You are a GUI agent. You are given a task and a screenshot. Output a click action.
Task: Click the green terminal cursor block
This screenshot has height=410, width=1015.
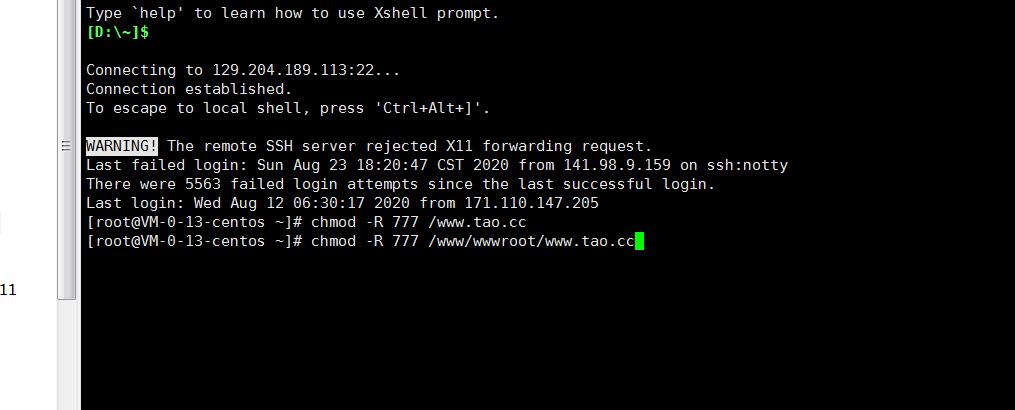(x=639, y=241)
